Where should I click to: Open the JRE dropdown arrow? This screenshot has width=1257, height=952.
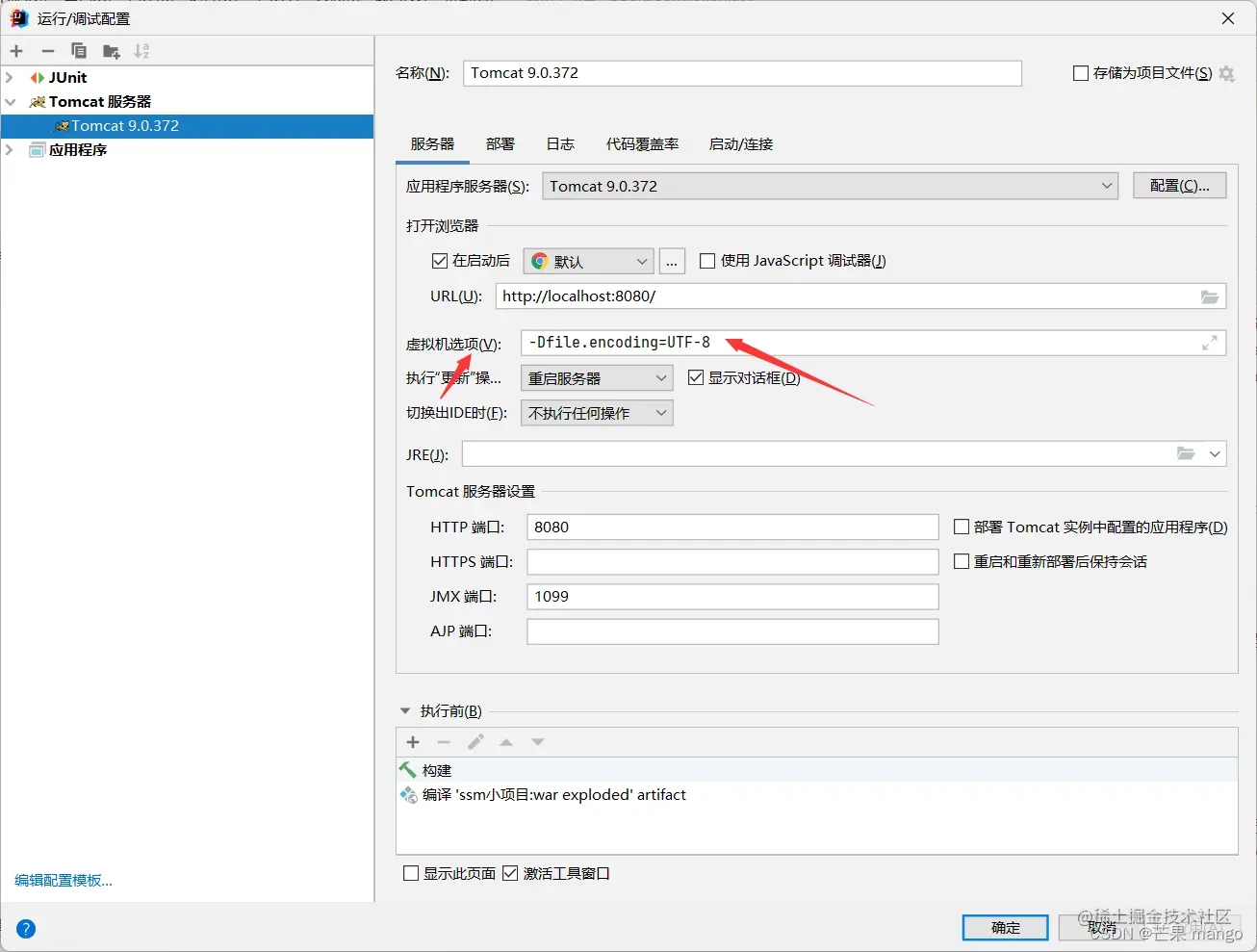click(1215, 453)
